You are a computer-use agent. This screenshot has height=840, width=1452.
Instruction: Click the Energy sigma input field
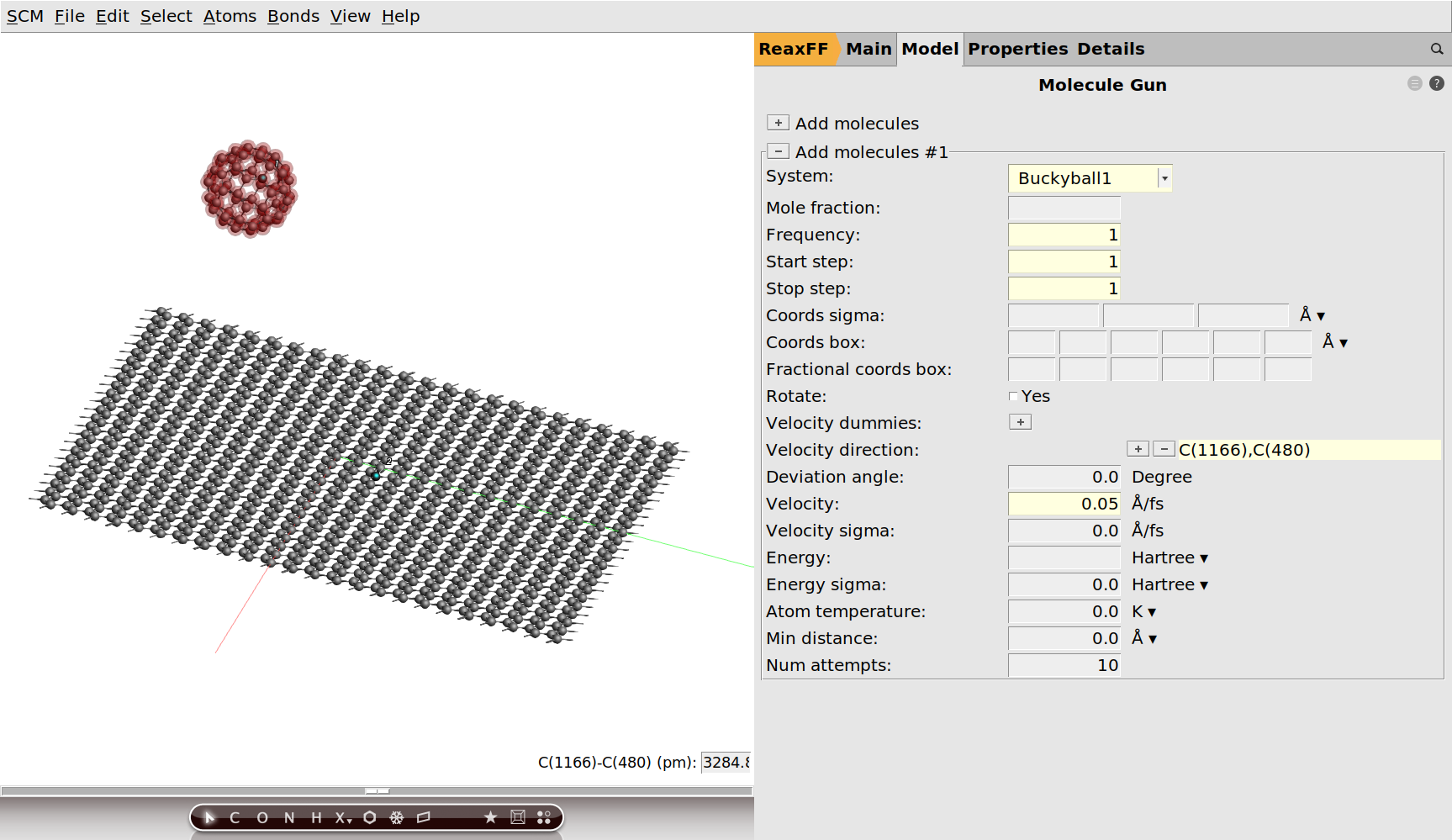[1064, 584]
